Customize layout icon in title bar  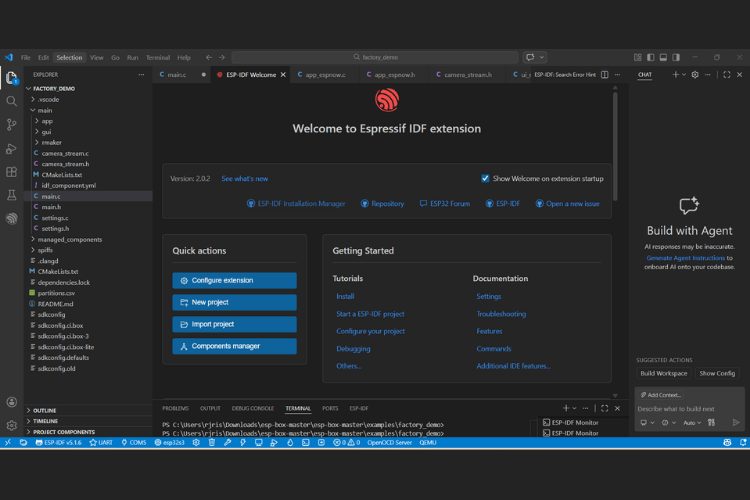[638, 57]
